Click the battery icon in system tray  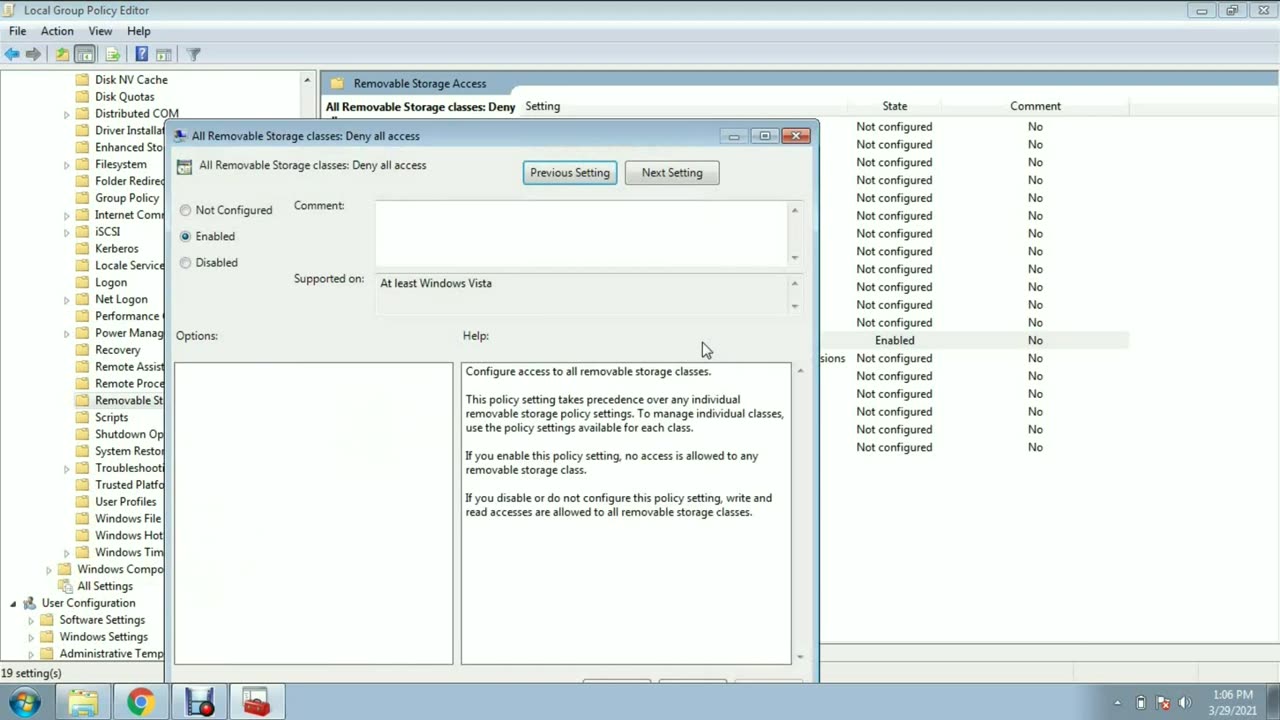[x=1142, y=703]
